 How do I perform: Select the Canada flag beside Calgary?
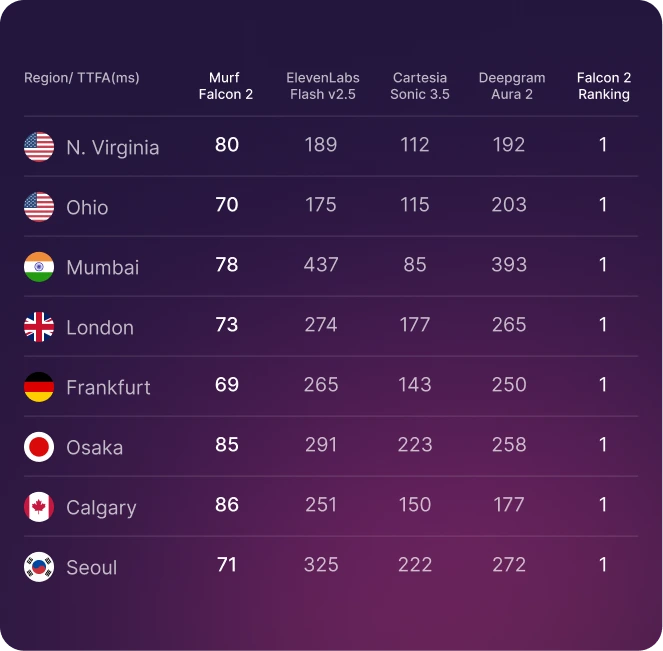pyautogui.click(x=39, y=507)
